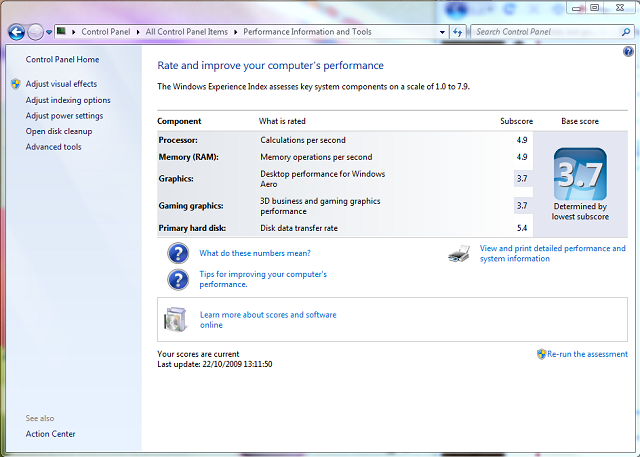The width and height of the screenshot is (640, 457).
Task: Open Adjust indexing options
Action: [68, 100]
